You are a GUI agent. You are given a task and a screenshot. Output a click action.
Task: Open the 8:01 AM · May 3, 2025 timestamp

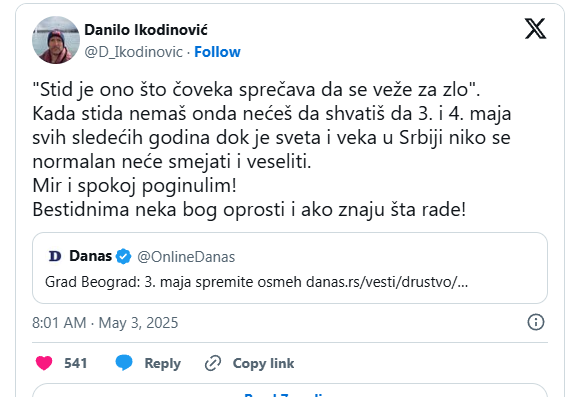click(x=105, y=323)
